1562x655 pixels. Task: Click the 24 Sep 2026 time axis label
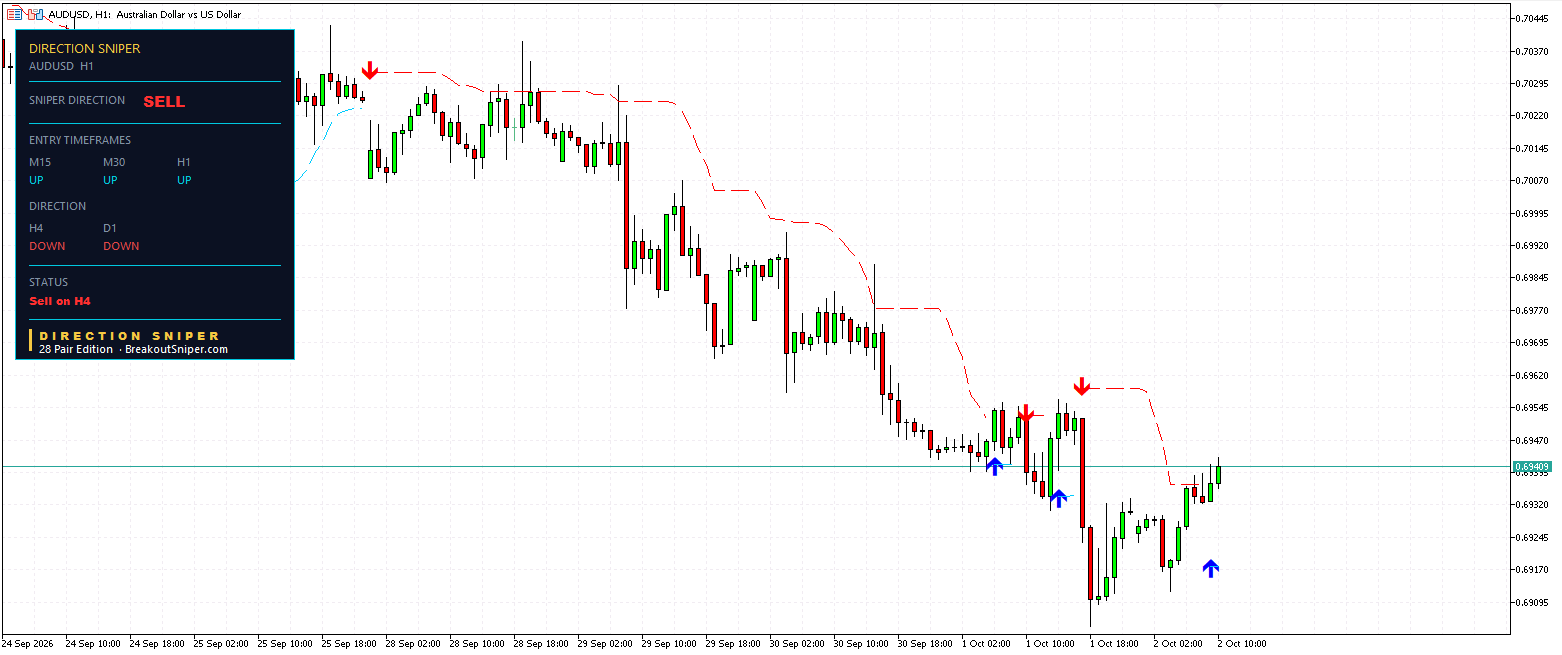(x=28, y=643)
